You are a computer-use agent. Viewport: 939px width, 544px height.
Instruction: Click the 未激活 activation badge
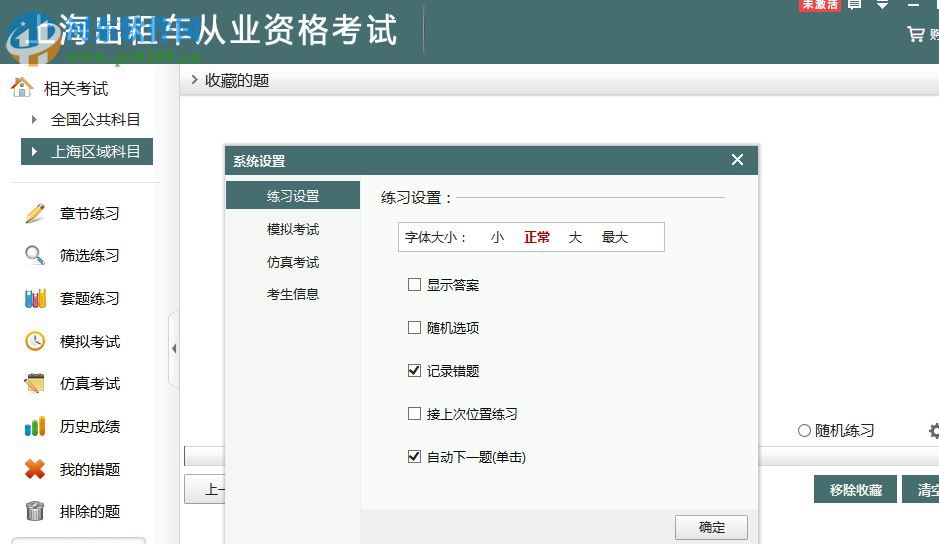coord(820,5)
